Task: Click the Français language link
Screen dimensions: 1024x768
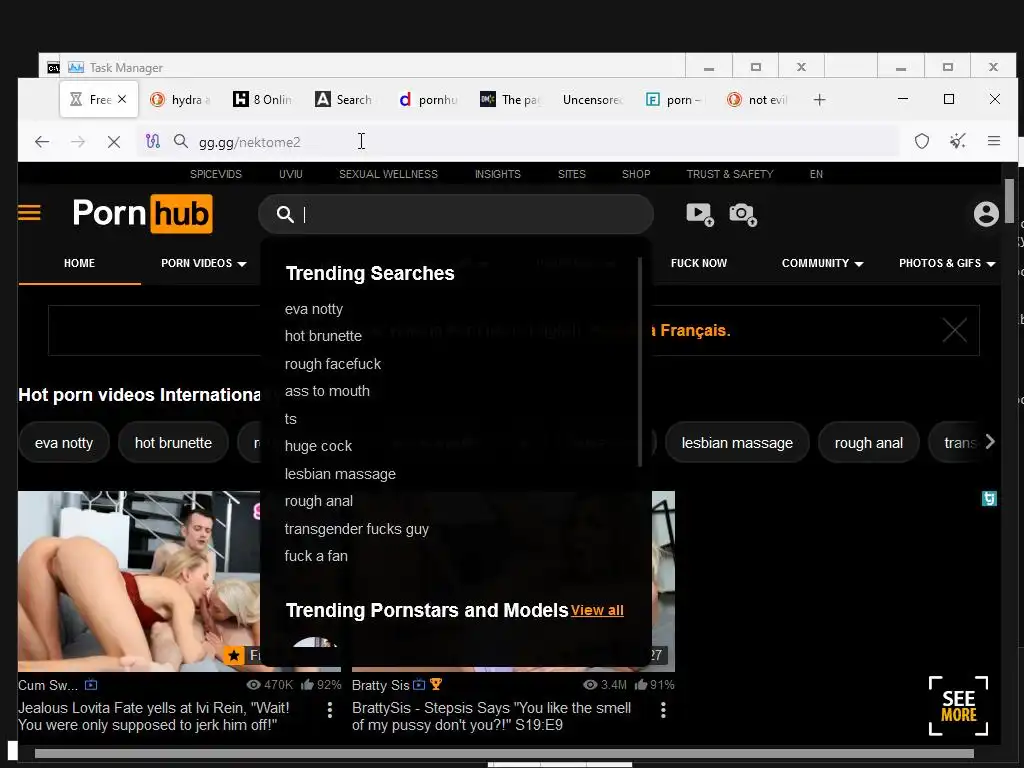Action: pos(695,330)
